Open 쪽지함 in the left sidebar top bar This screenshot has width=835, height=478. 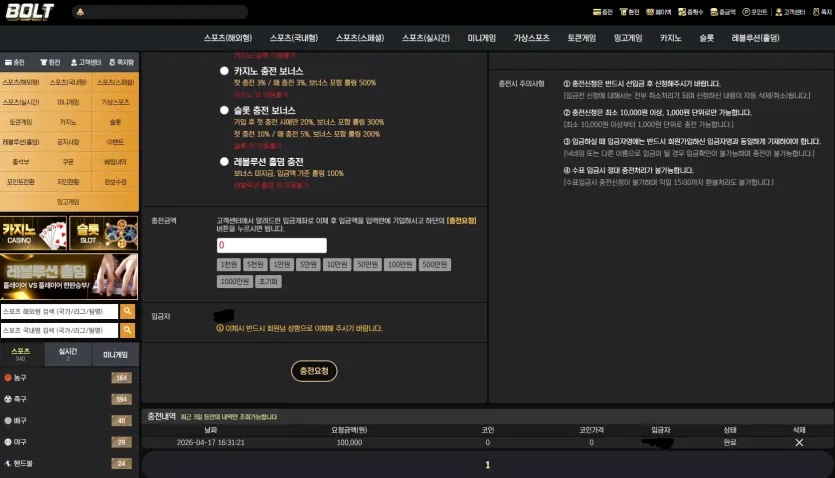pos(121,62)
